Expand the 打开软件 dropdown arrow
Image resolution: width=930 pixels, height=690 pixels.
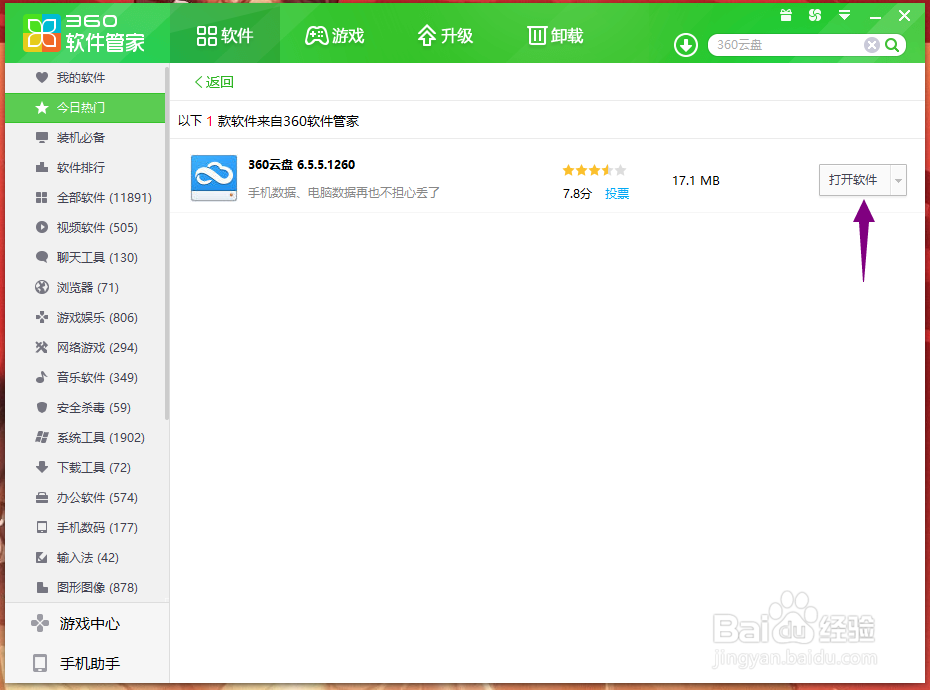point(899,180)
